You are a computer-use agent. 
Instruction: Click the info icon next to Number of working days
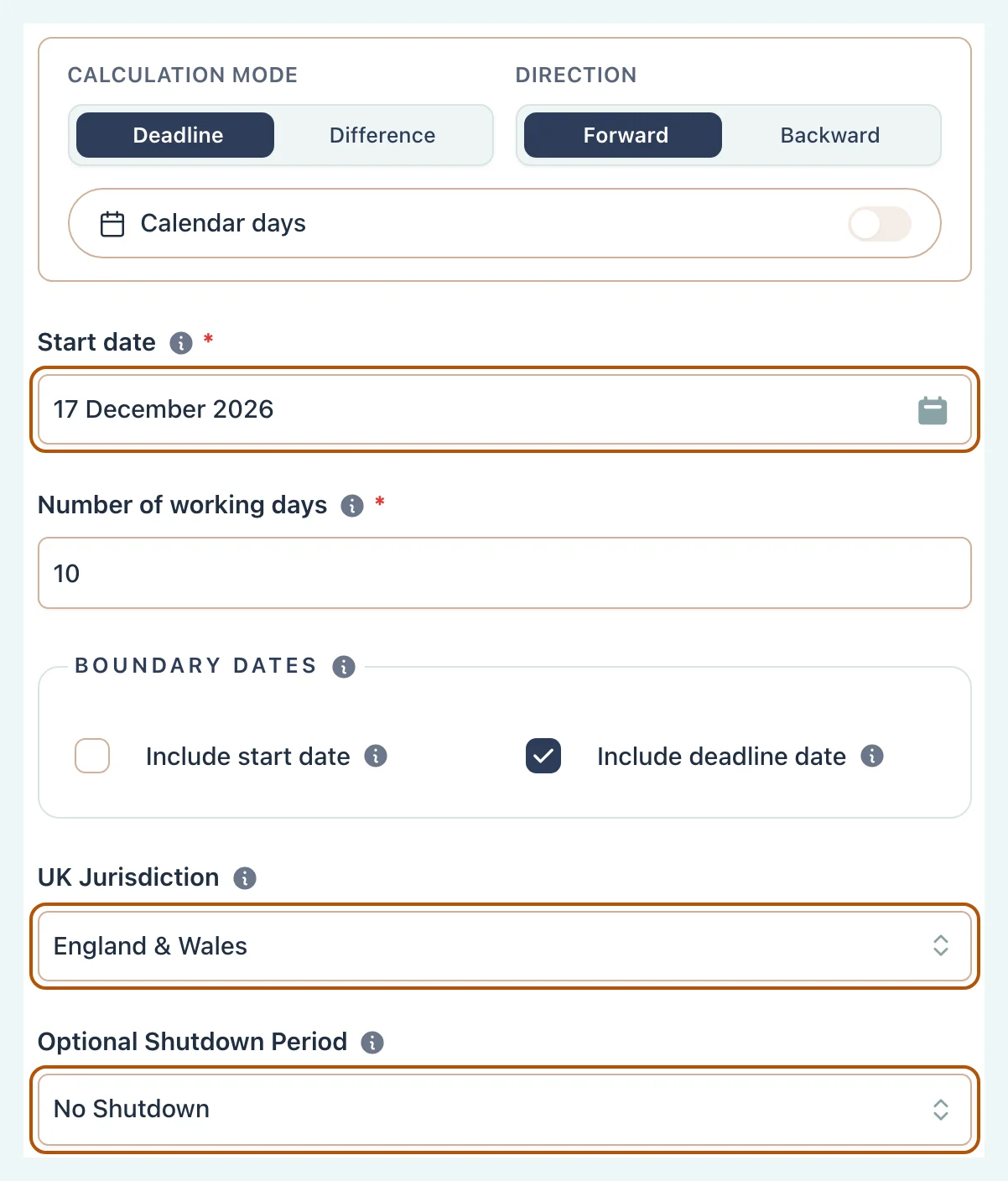(352, 506)
